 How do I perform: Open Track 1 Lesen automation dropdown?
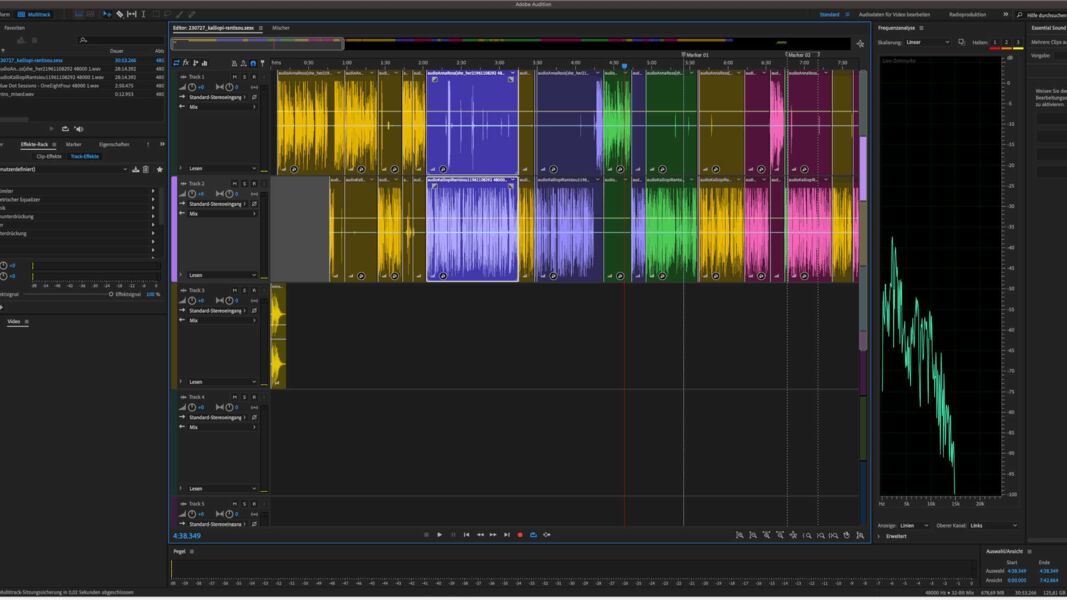click(x=223, y=168)
